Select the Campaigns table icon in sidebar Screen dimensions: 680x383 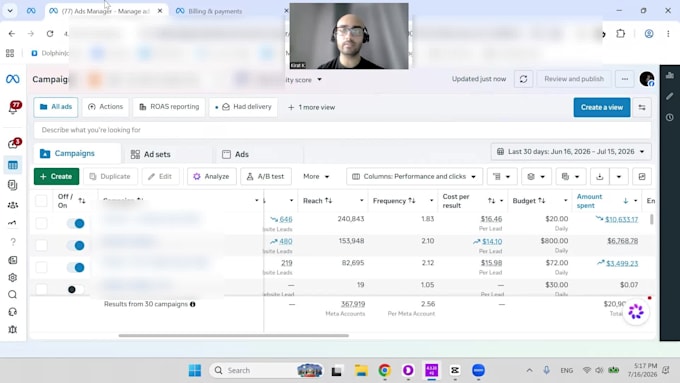[x=13, y=165]
